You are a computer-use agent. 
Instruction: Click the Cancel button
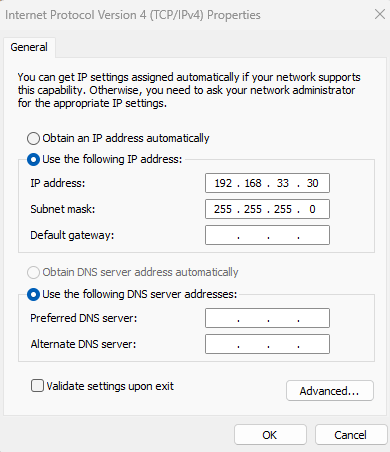tap(351, 435)
